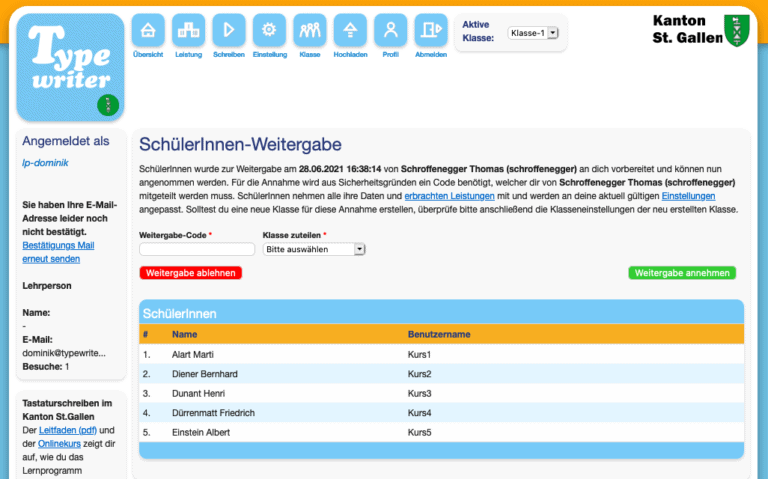Click the Typewriter logo
Screen dimensions: 768x479
70,67
